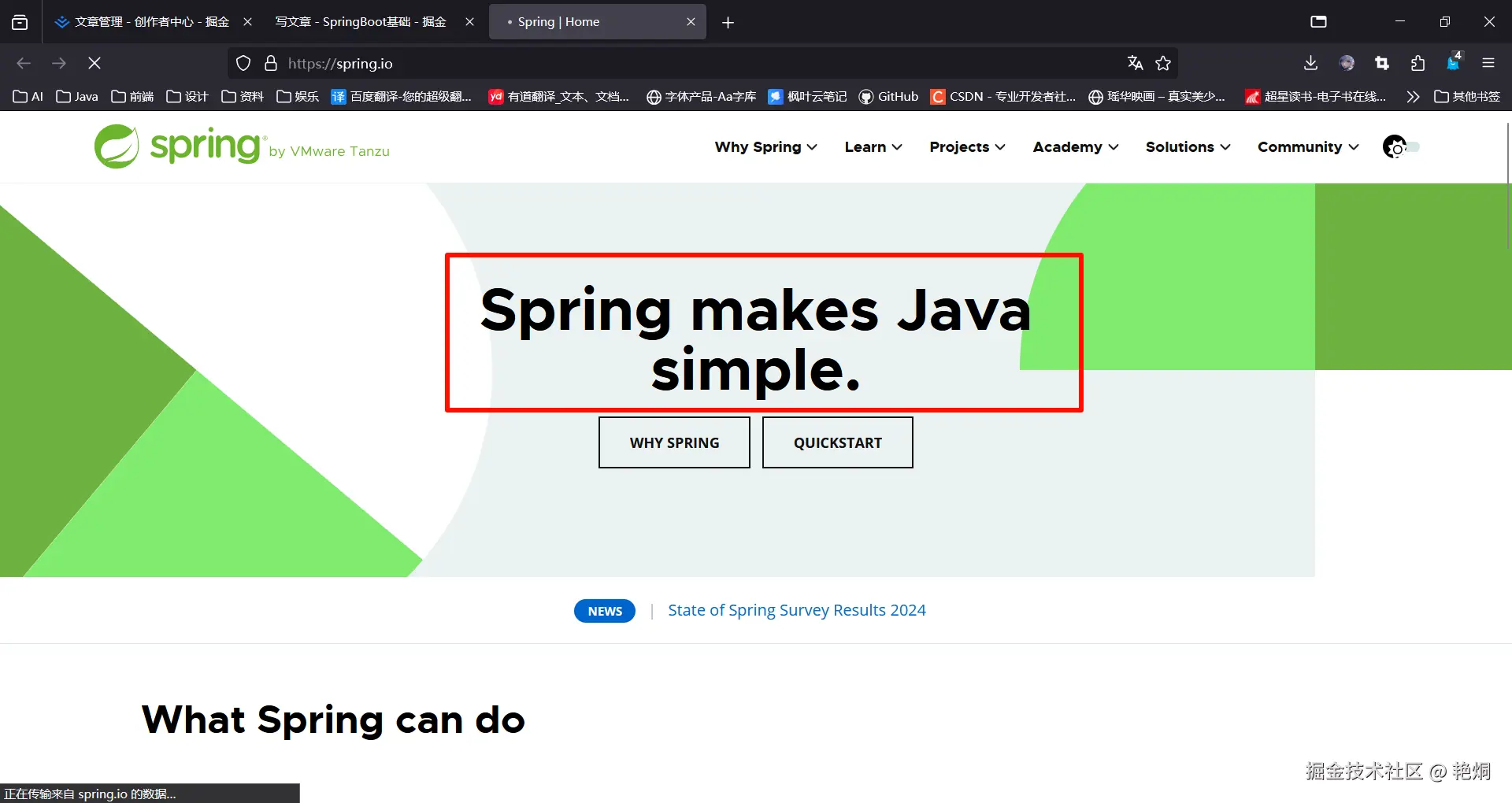This screenshot has height=803, width=1512.
Task: Close the Spring | Home tab
Action: pos(691,22)
